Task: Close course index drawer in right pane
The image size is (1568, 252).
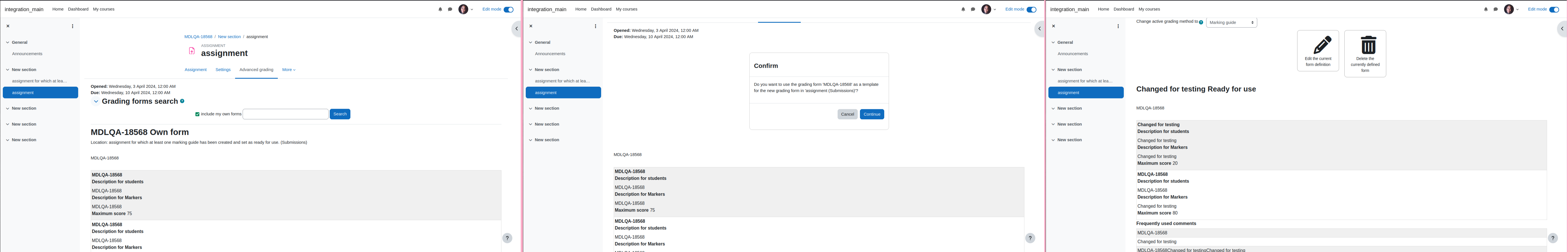Action: pos(1054,26)
